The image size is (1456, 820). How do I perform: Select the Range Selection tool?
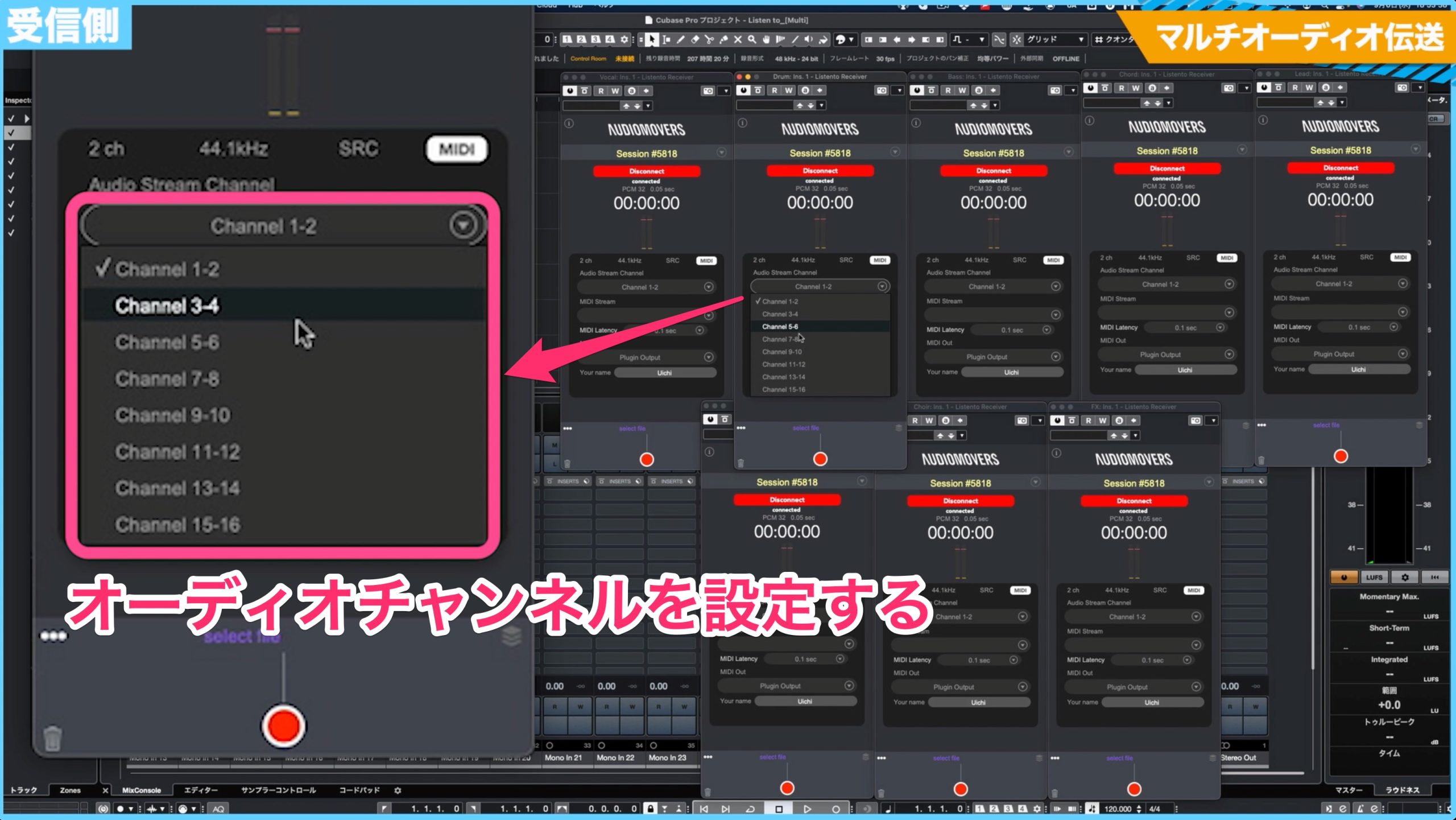click(x=666, y=39)
